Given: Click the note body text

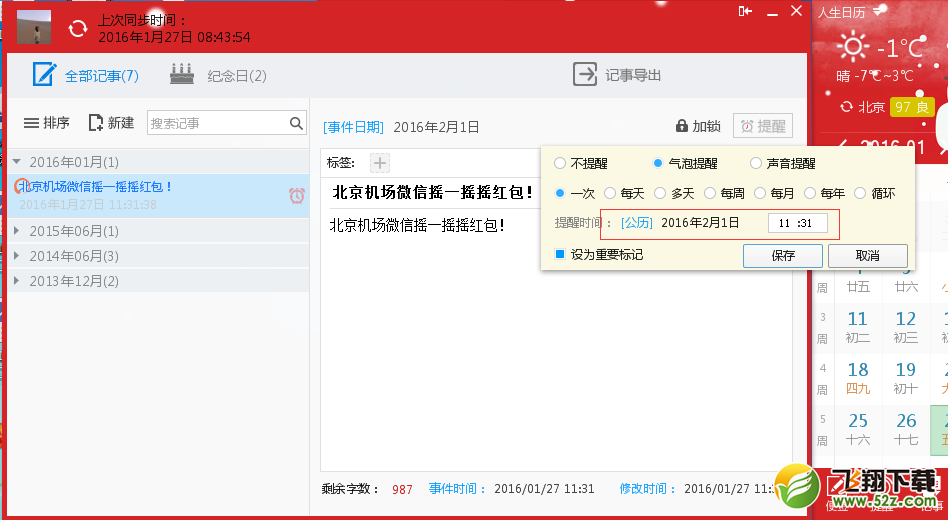Looking at the screenshot, I should (x=417, y=226).
